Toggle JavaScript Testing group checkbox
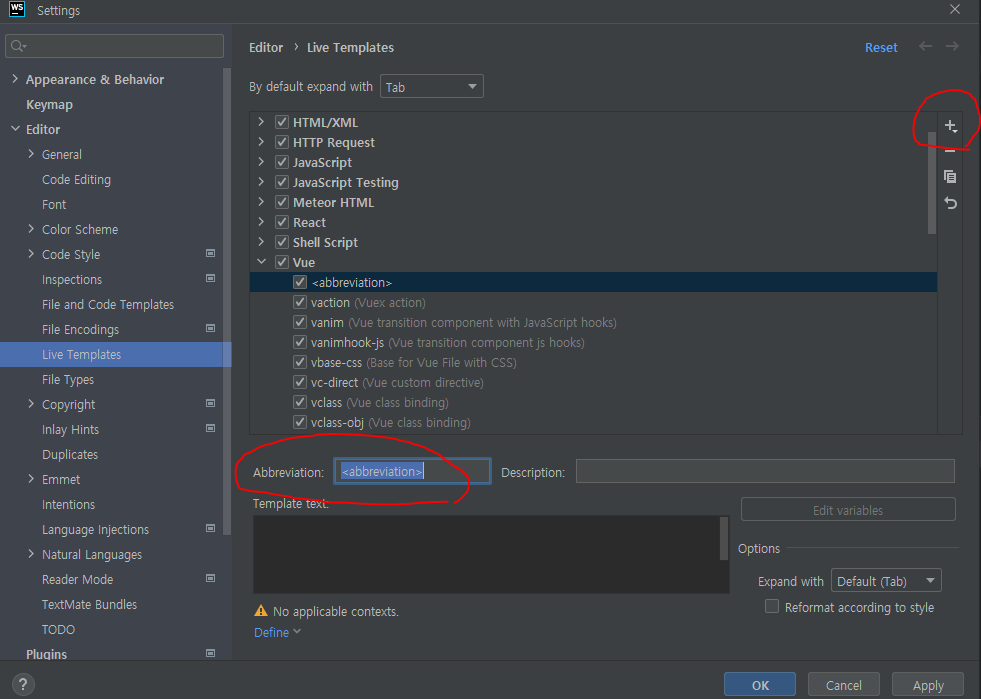The height and width of the screenshot is (699, 981). 282,182
